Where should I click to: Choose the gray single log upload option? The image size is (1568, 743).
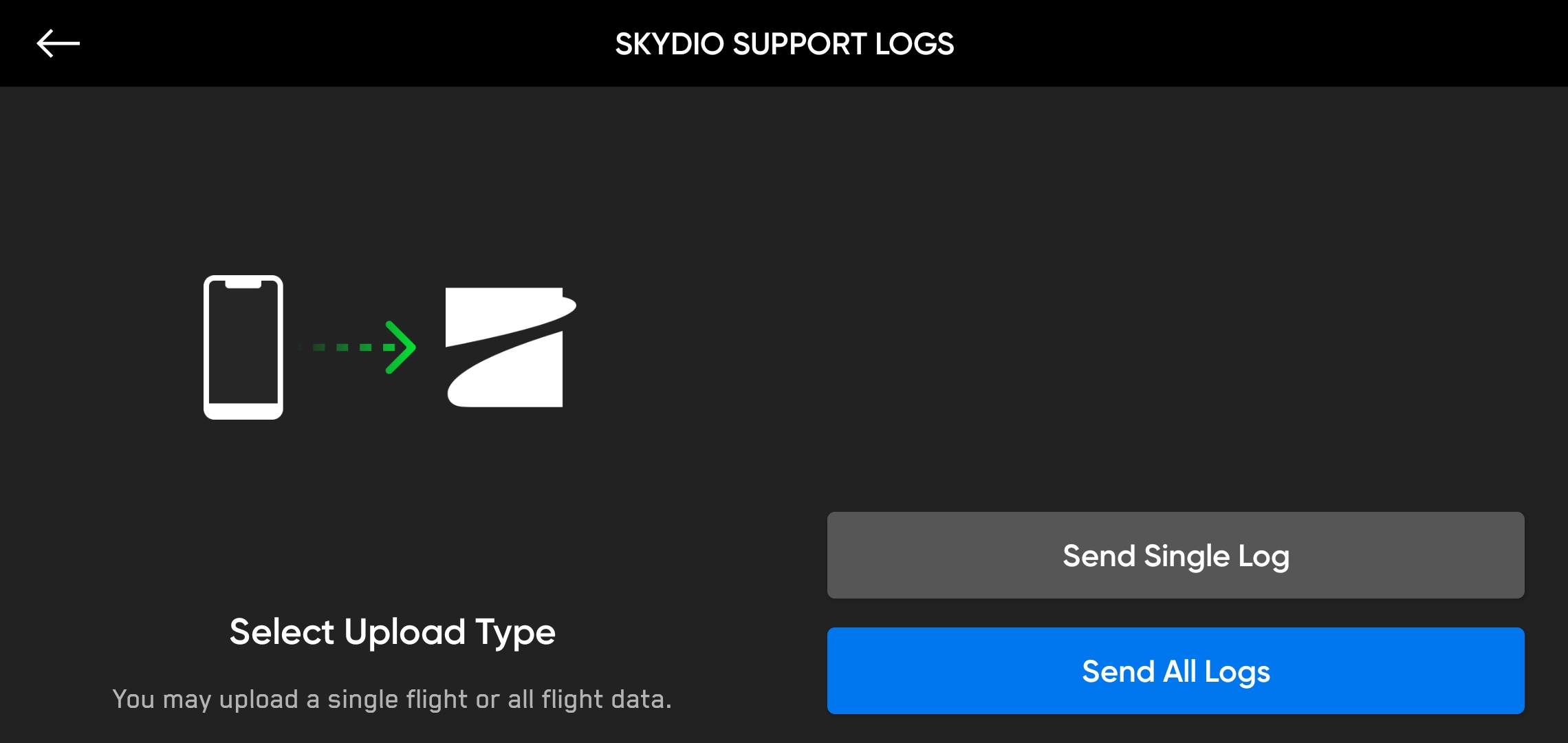(1175, 555)
